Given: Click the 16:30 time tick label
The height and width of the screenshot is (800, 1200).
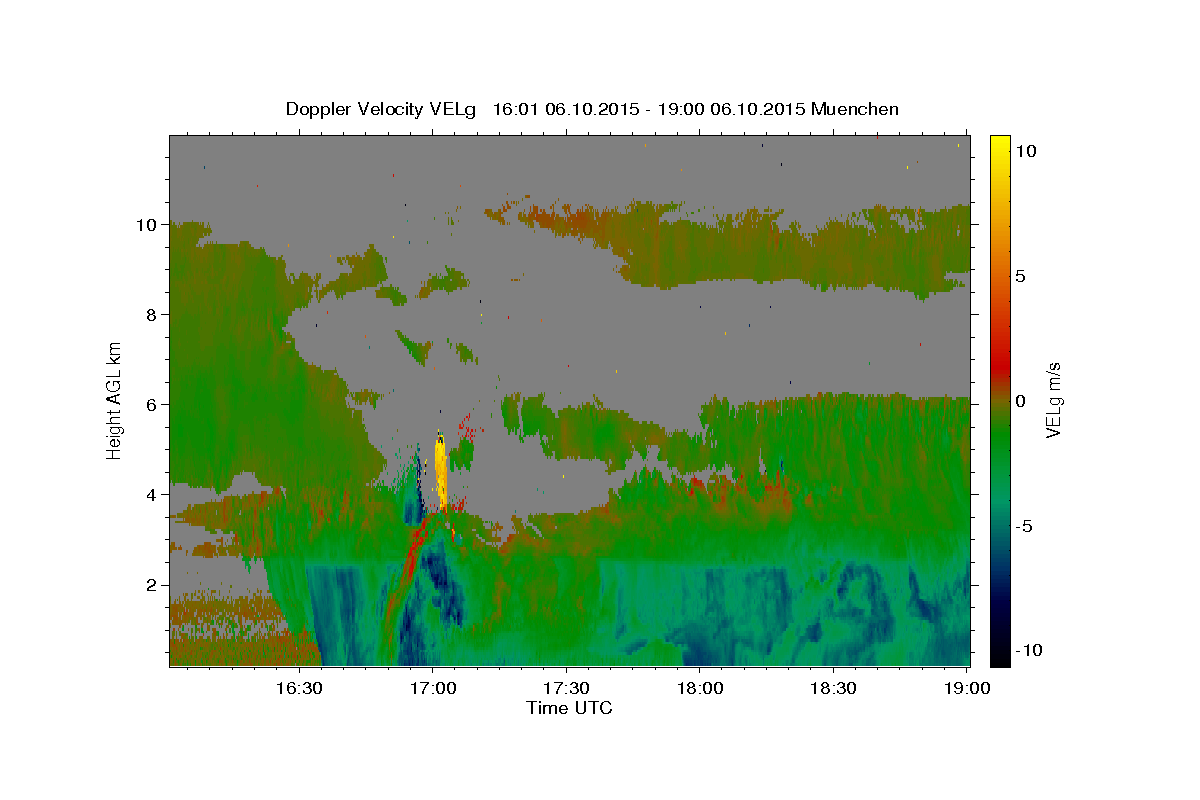Looking at the screenshot, I should [300, 688].
